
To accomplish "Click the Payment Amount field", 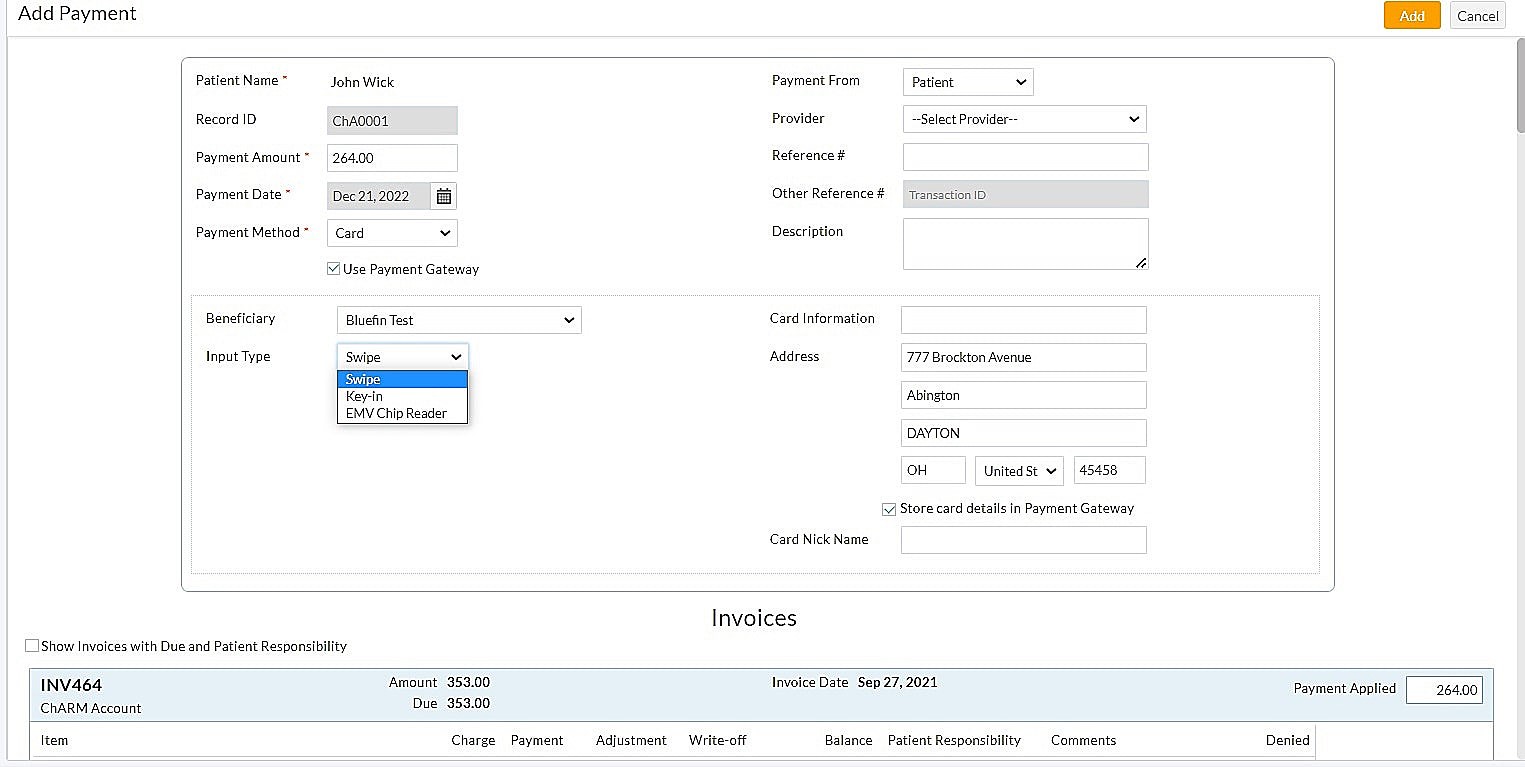I will tap(392, 158).
